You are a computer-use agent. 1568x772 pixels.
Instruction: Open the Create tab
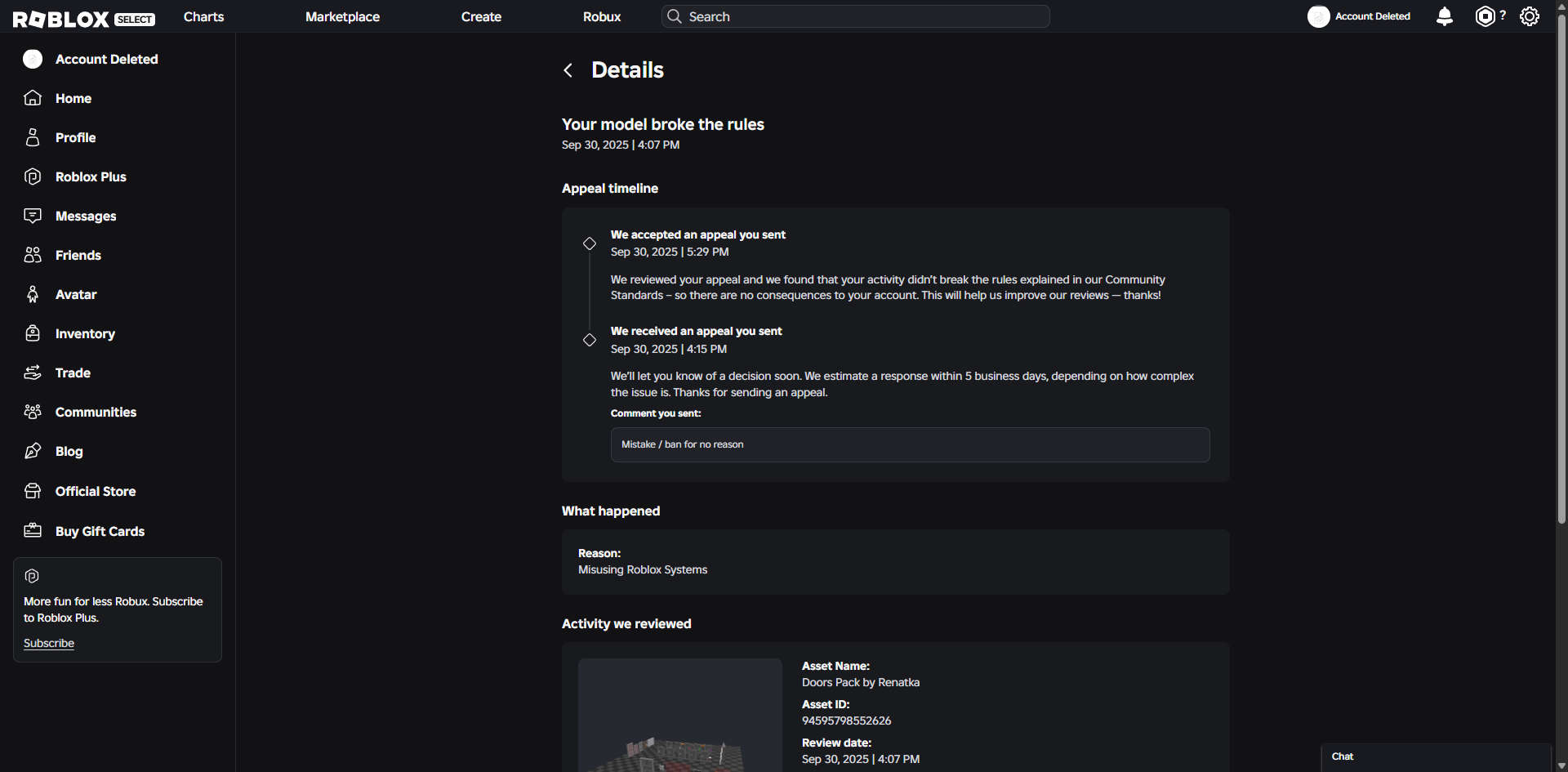point(481,16)
